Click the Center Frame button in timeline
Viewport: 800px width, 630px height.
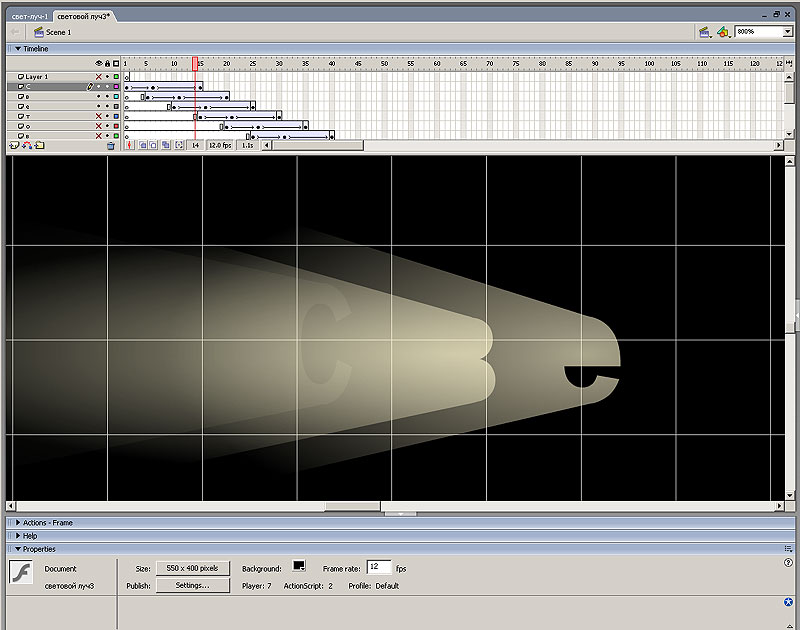(129, 145)
